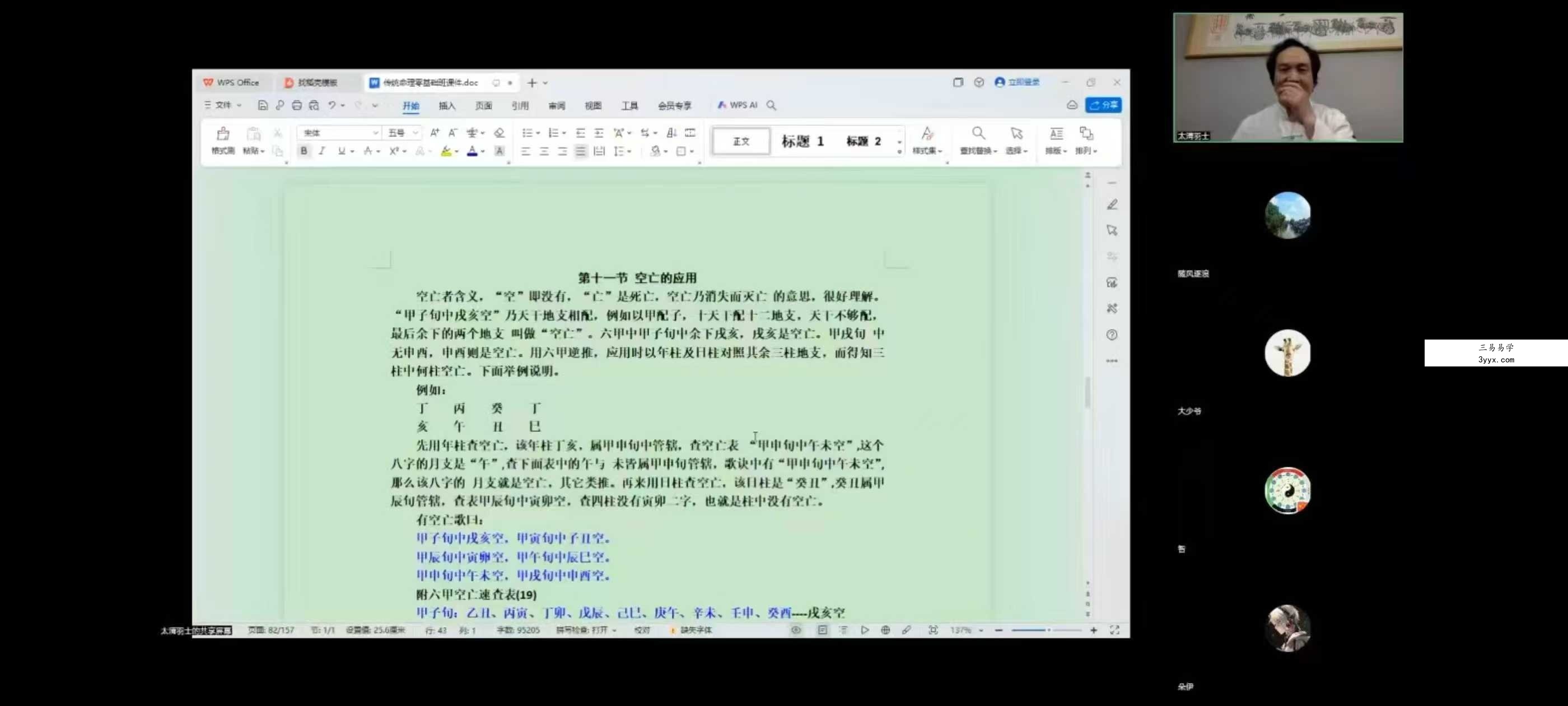Center-align text in the ribbon
1568x706 pixels.
[544, 151]
